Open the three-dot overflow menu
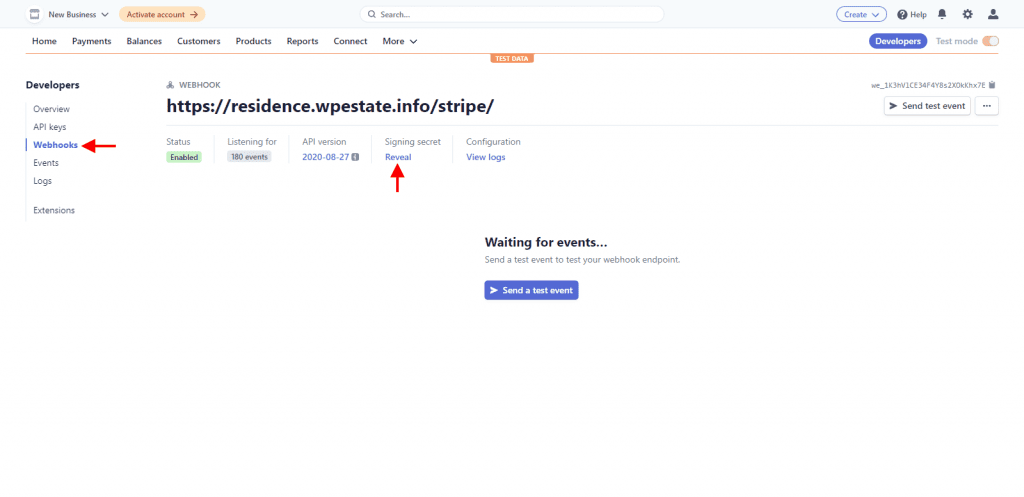 pos(986,106)
